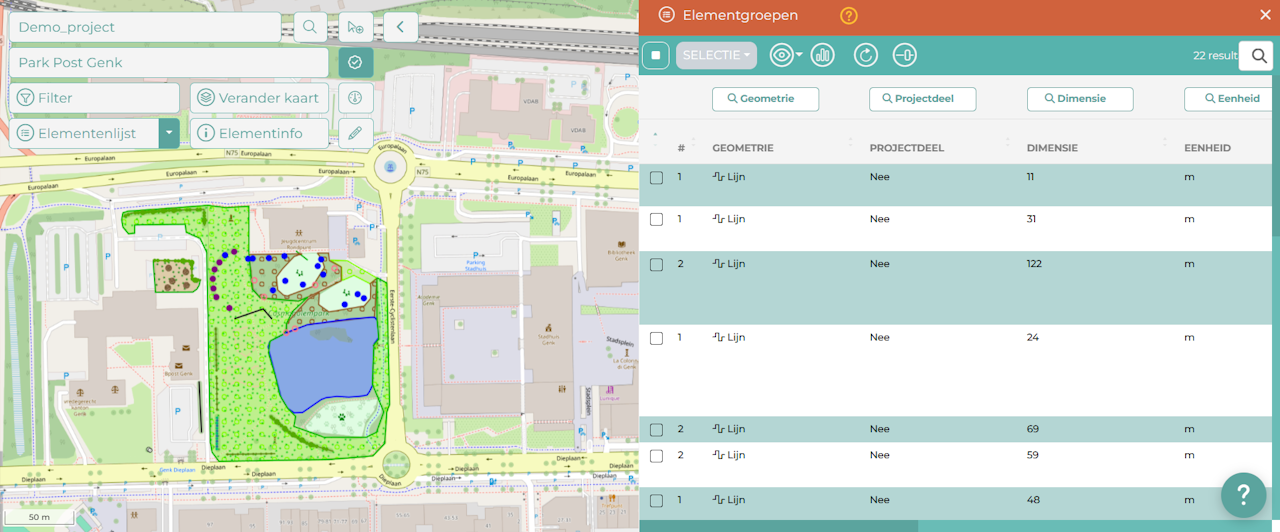
Task: Click Nee in the dimensie 59 row
Action: 879,455
